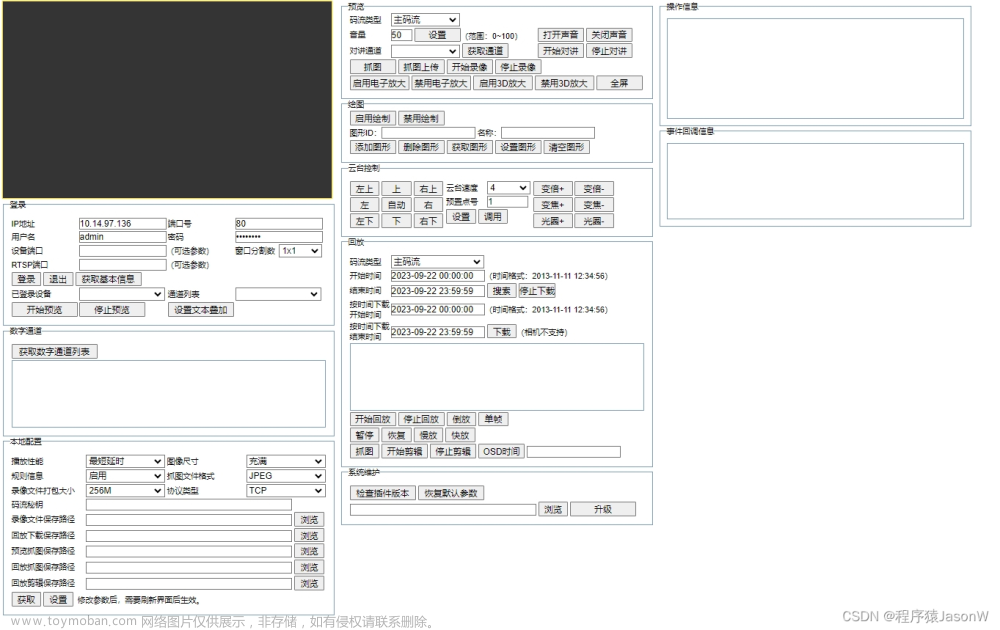The image size is (1000, 630).
Task: Click 全屏 fullscreen button
Action: pos(619,84)
